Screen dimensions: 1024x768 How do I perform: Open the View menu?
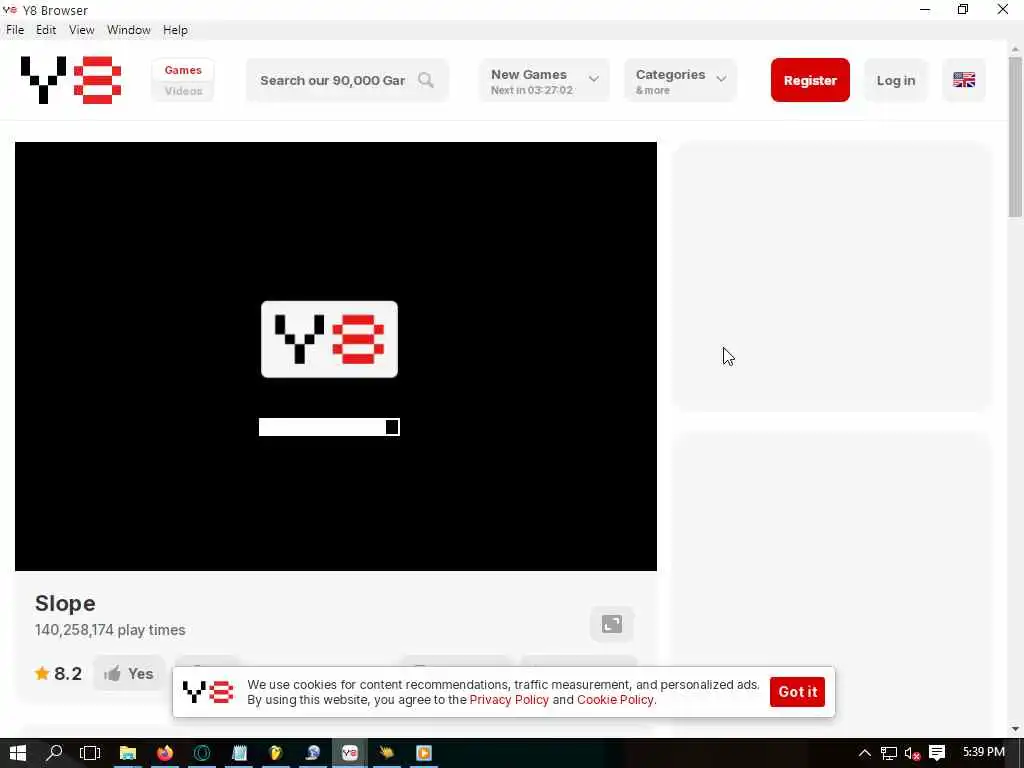point(82,30)
